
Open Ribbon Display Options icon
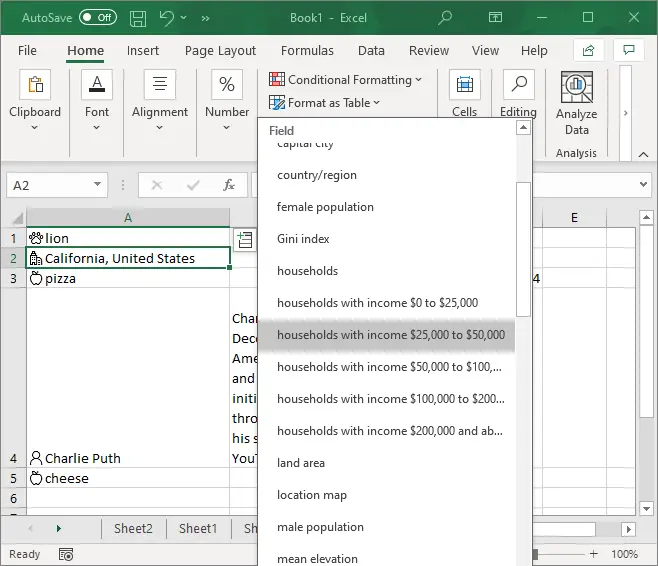(x=495, y=17)
